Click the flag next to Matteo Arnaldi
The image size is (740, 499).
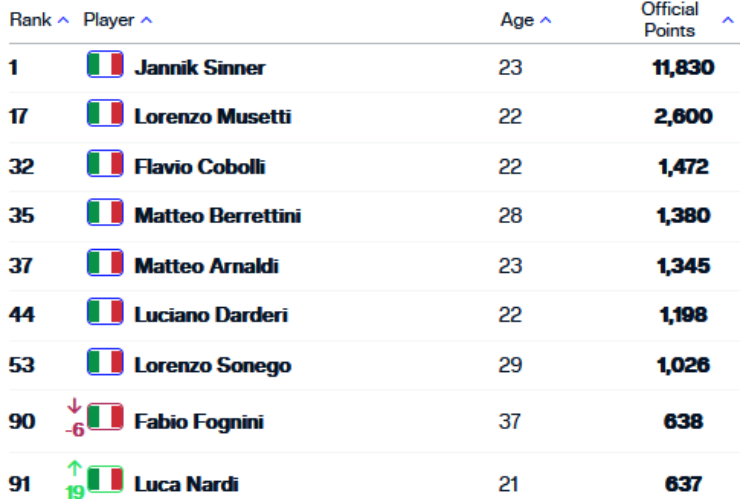pyautogui.click(x=105, y=262)
